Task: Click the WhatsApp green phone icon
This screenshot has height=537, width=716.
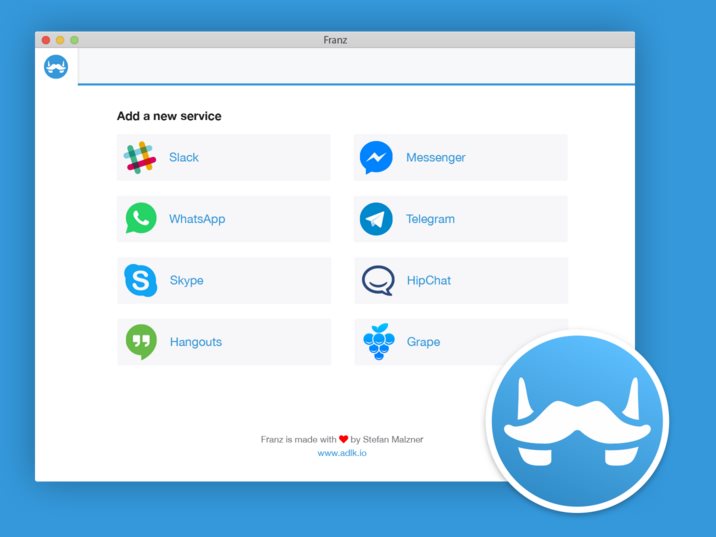Action: [141, 218]
